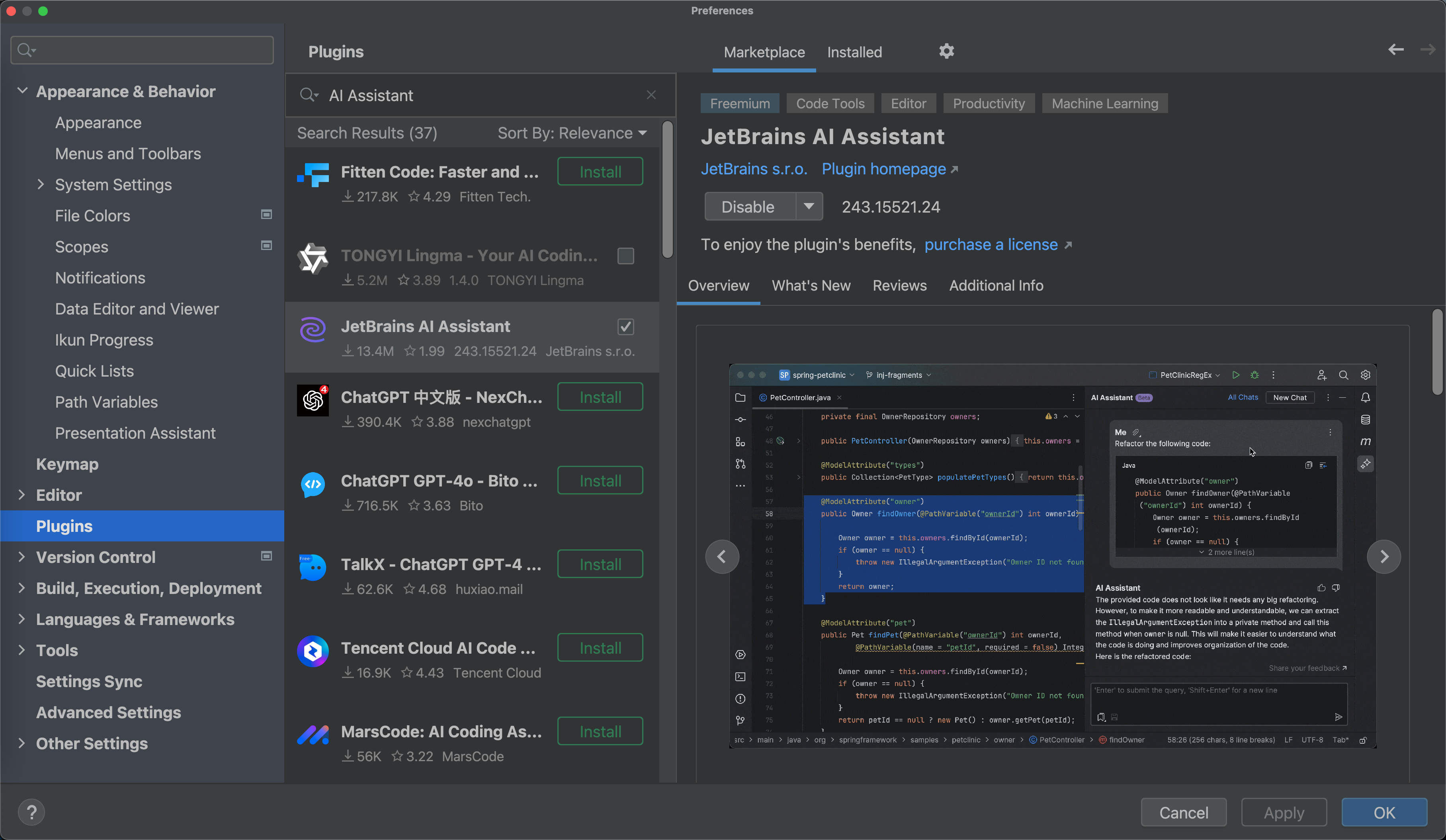Disable the JetBrains AI Assistant checkbox
The image size is (1446, 840).
(x=625, y=327)
